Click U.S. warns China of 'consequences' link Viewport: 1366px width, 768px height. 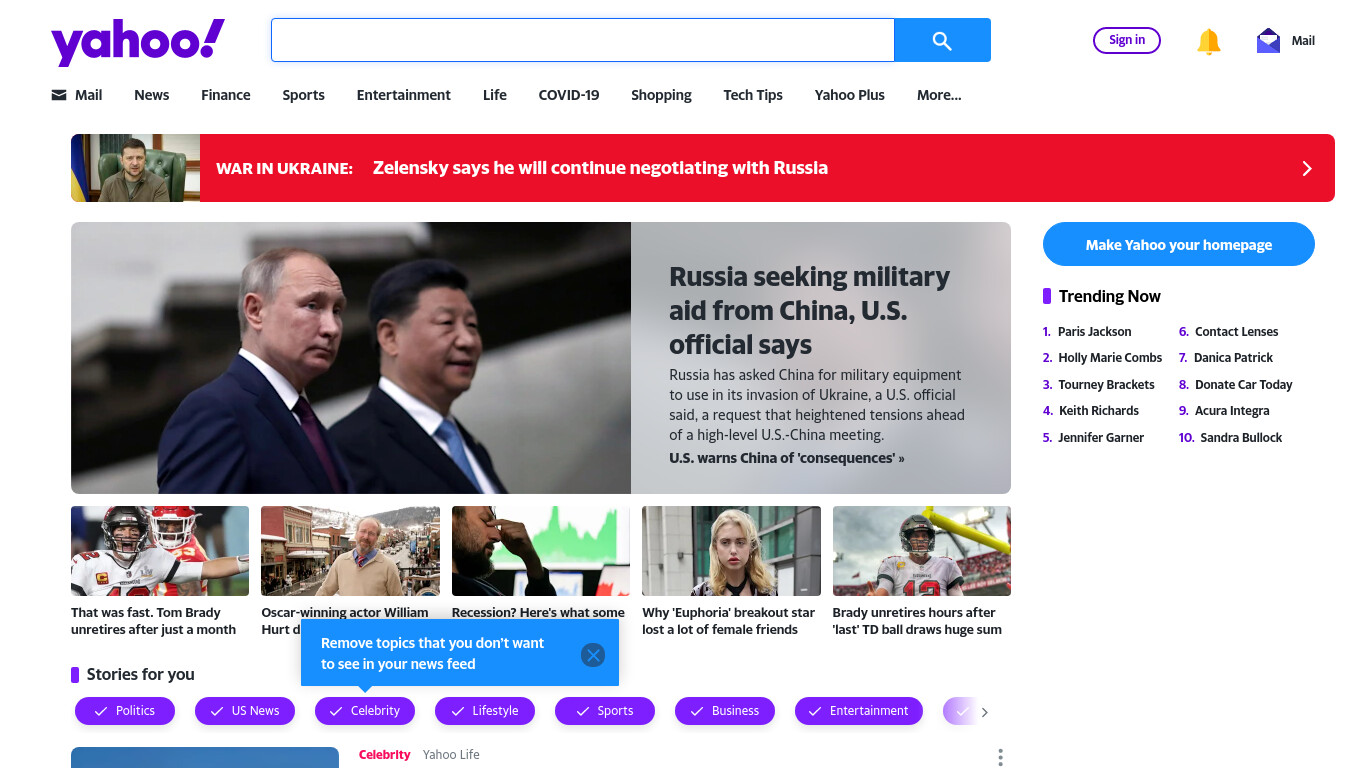(787, 458)
